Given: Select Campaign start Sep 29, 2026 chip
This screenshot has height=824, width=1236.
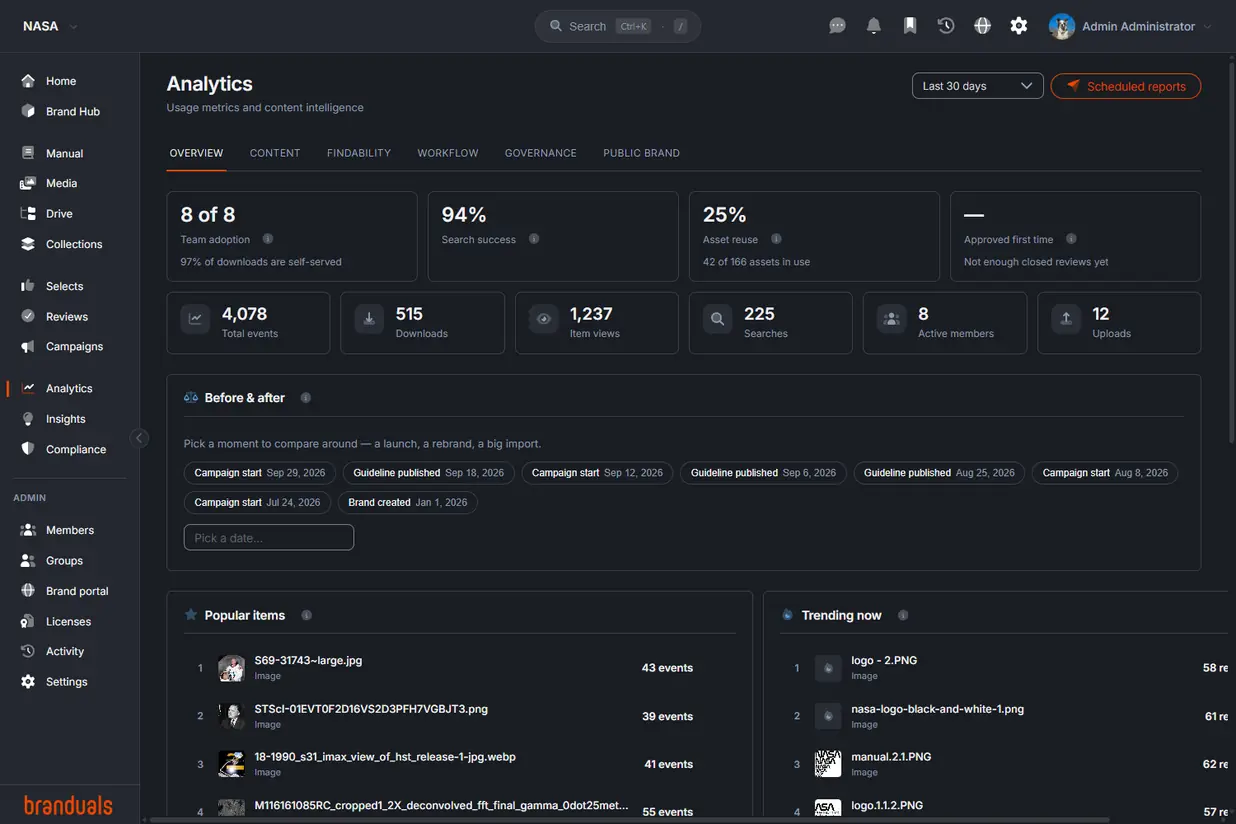Looking at the screenshot, I should [260, 473].
